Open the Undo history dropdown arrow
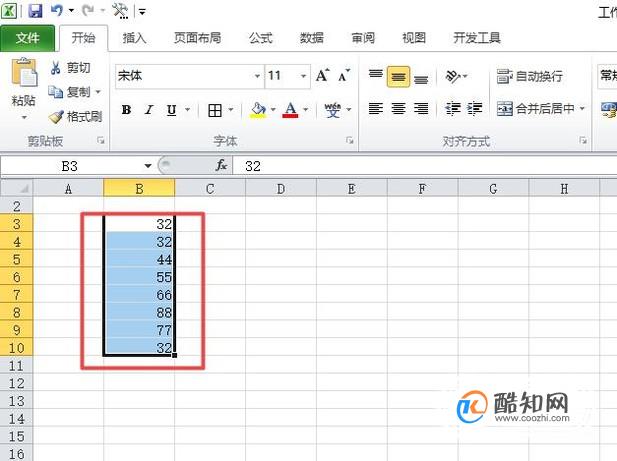This screenshot has width=617, height=461. coord(71,11)
